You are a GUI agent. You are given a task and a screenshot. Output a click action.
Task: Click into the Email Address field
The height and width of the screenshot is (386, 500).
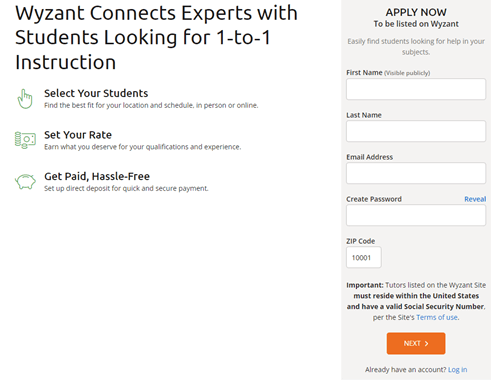pyautogui.click(x=416, y=173)
